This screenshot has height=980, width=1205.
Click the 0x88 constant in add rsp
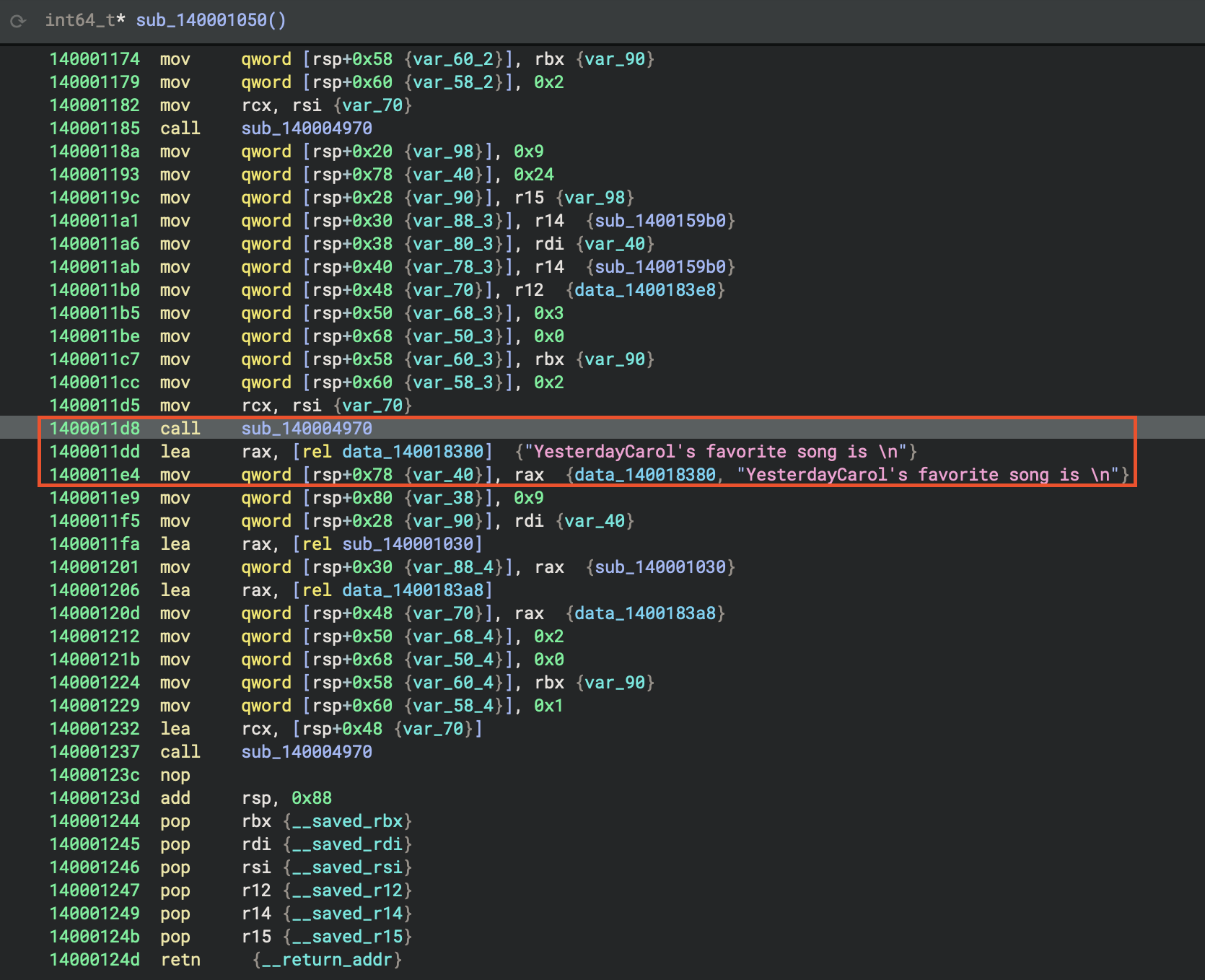pos(312,798)
